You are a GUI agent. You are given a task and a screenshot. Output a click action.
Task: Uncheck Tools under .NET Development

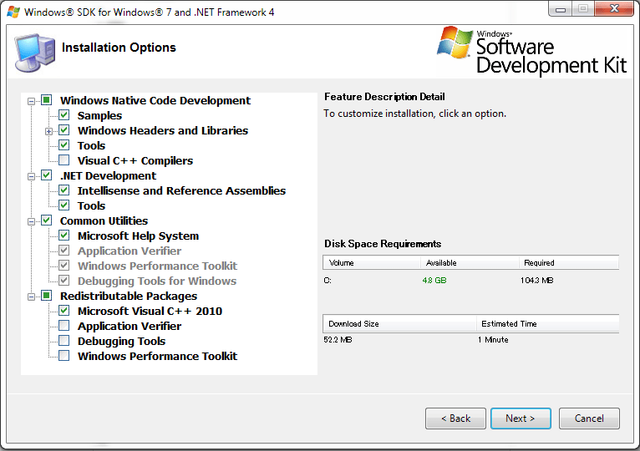point(64,205)
